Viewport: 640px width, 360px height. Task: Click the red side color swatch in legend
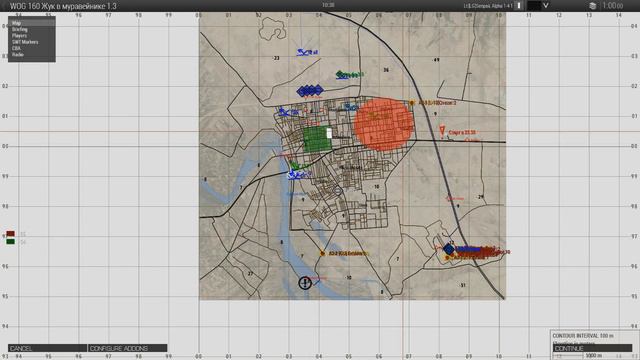click(11, 234)
